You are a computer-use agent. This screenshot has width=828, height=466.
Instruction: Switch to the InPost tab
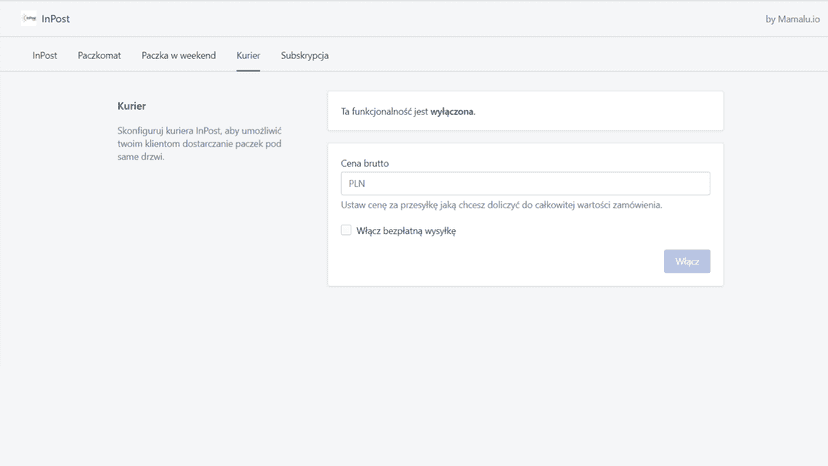point(45,55)
